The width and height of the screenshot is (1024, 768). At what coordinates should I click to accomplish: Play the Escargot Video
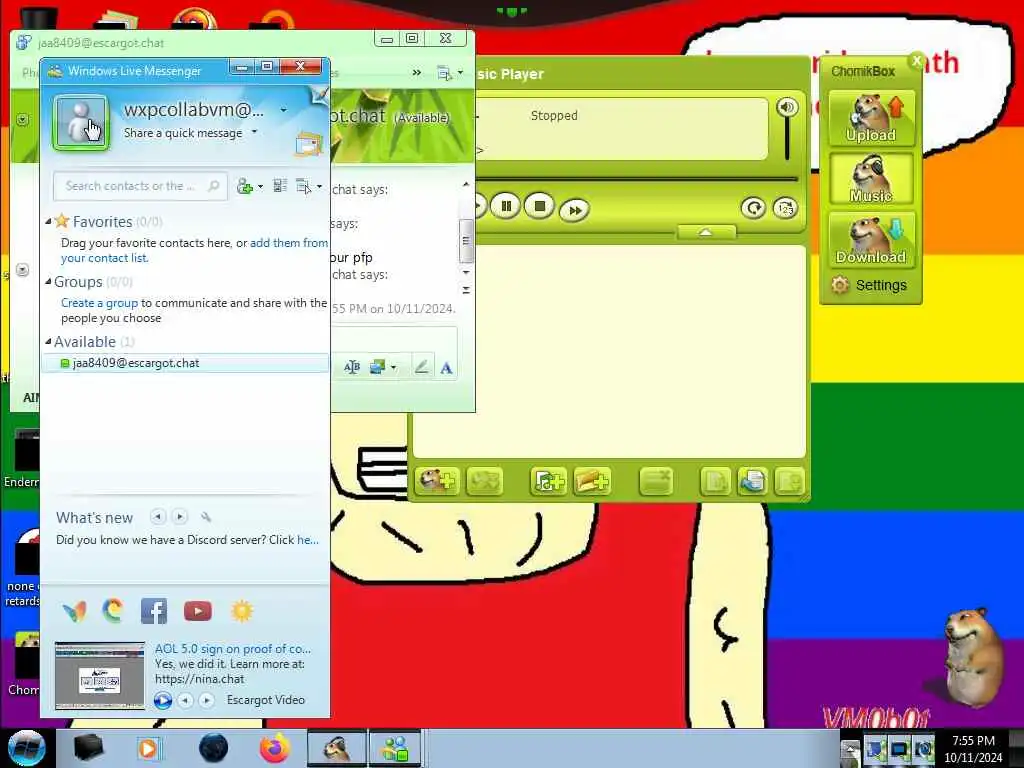point(163,701)
